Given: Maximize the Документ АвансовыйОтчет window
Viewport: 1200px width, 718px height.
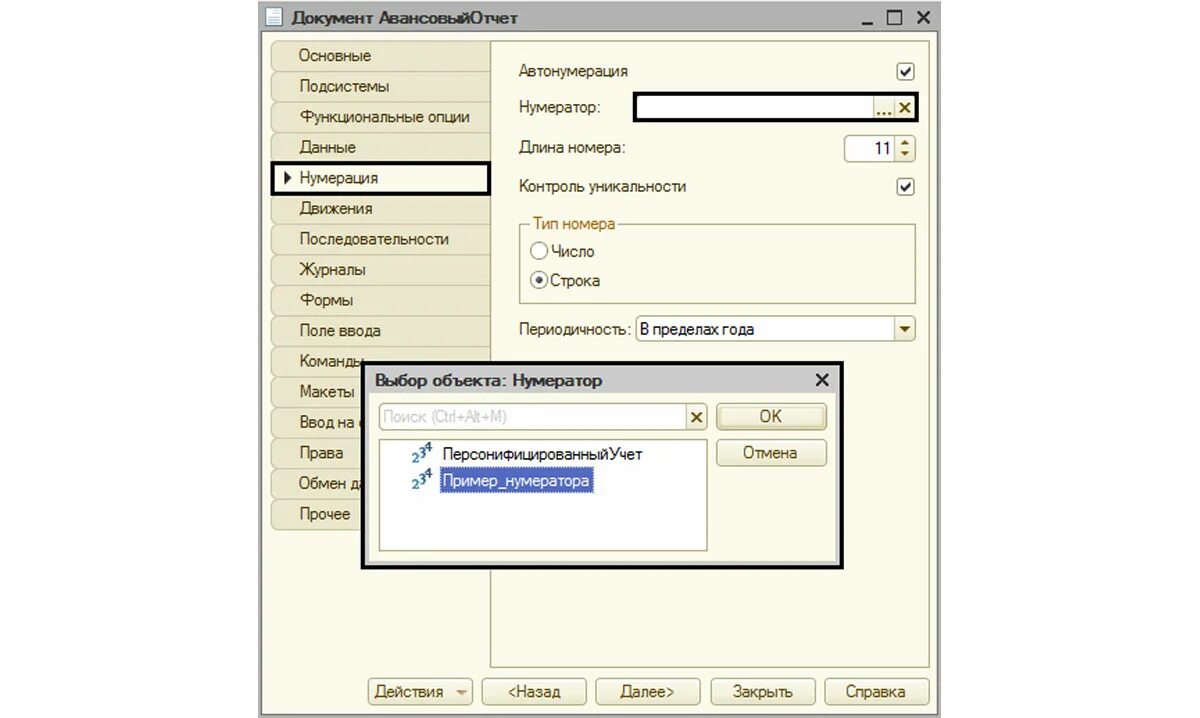Looking at the screenshot, I should [x=894, y=17].
